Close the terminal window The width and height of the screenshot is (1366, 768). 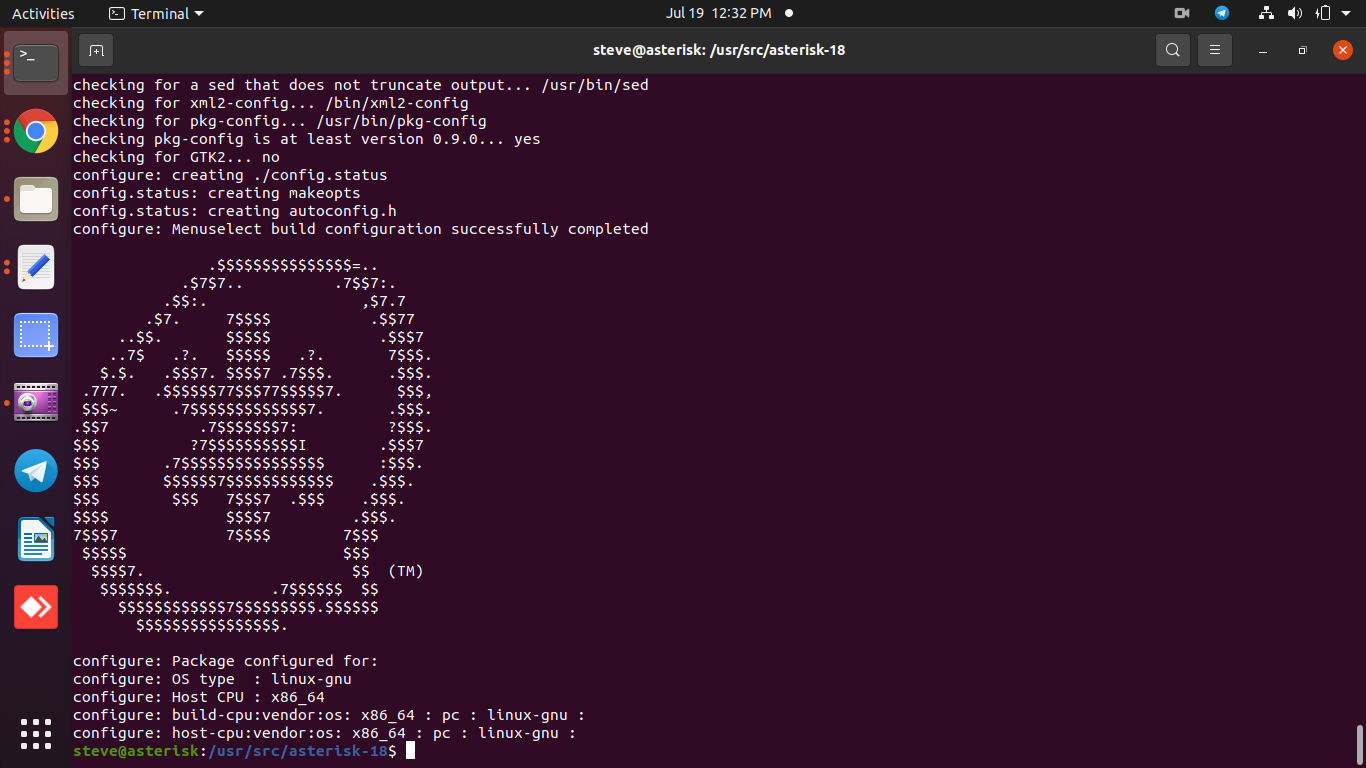pyautogui.click(x=1342, y=50)
